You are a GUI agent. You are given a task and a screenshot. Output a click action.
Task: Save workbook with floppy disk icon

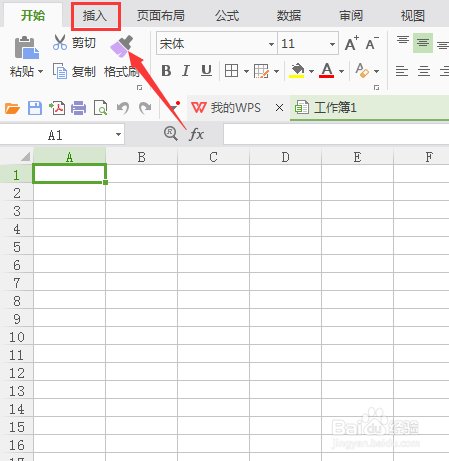35,108
